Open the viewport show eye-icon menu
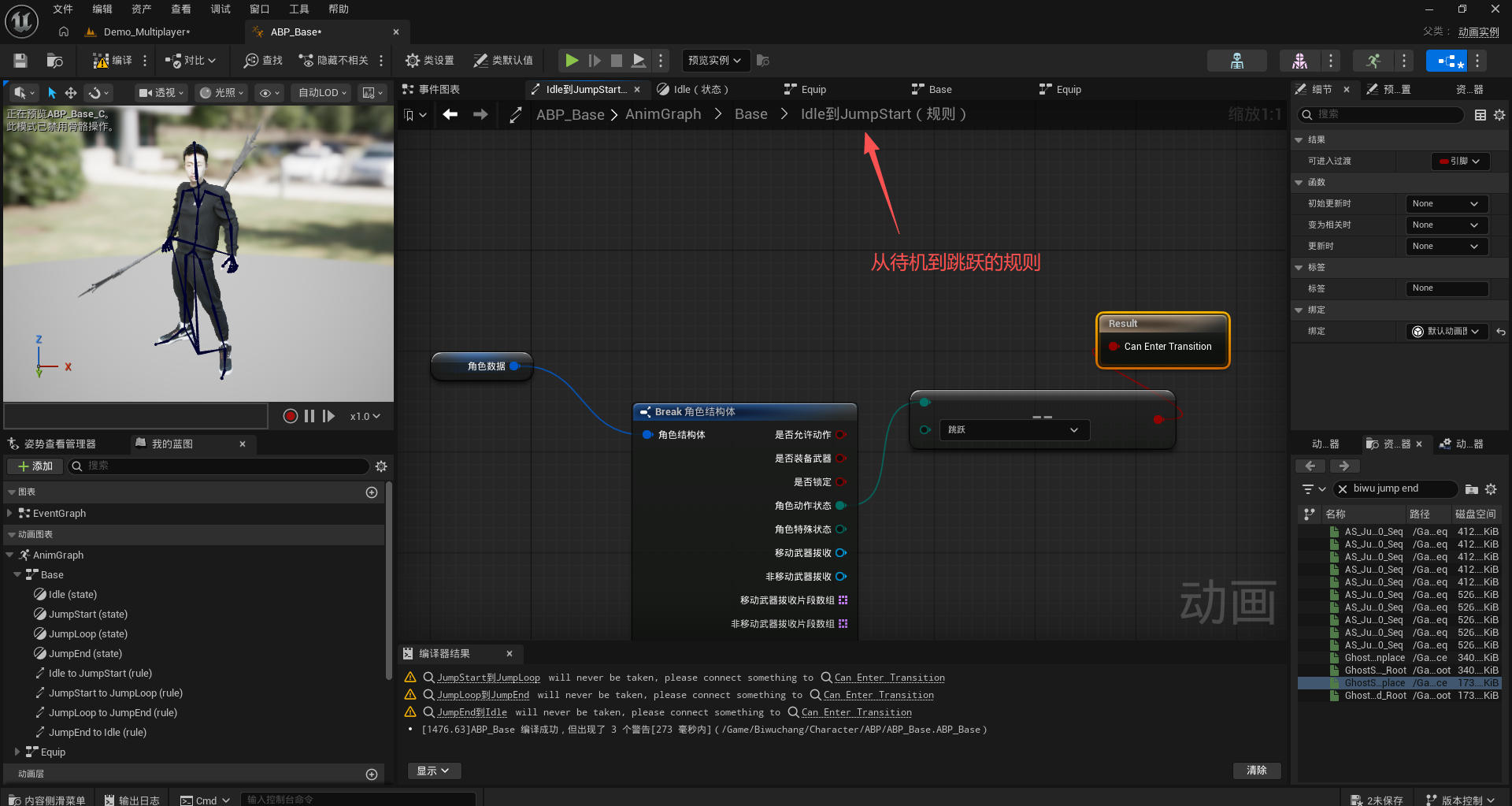Viewport: 1512px width, 806px height. point(269,93)
